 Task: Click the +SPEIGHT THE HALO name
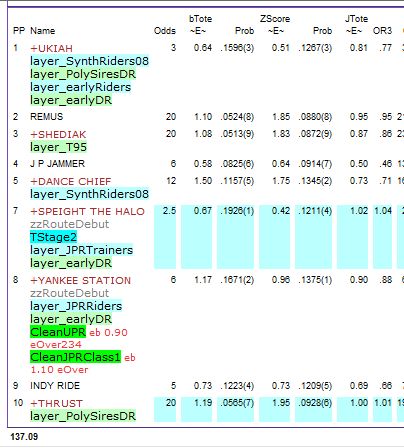87,211
